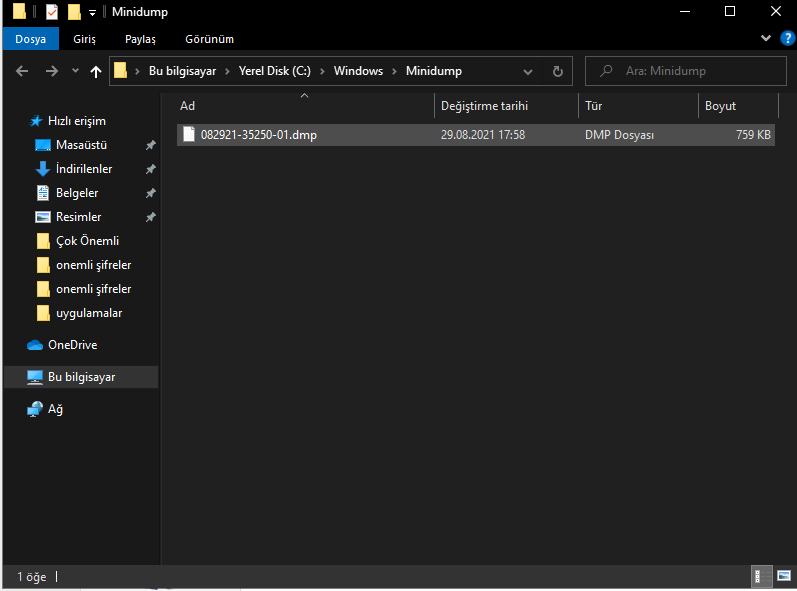Open Hızlı erişim in navigation pane

tap(77, 121)
